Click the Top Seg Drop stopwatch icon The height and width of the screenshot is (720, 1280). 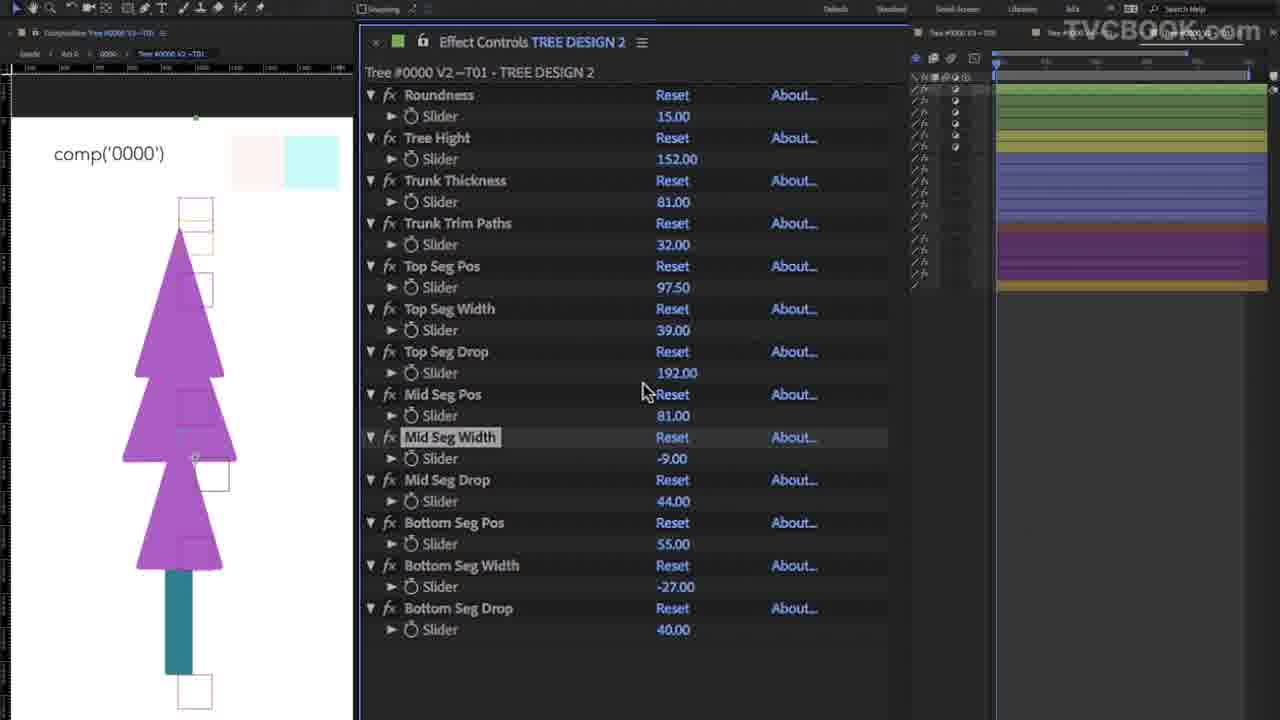pyautogui.click(x=411, y=373)
